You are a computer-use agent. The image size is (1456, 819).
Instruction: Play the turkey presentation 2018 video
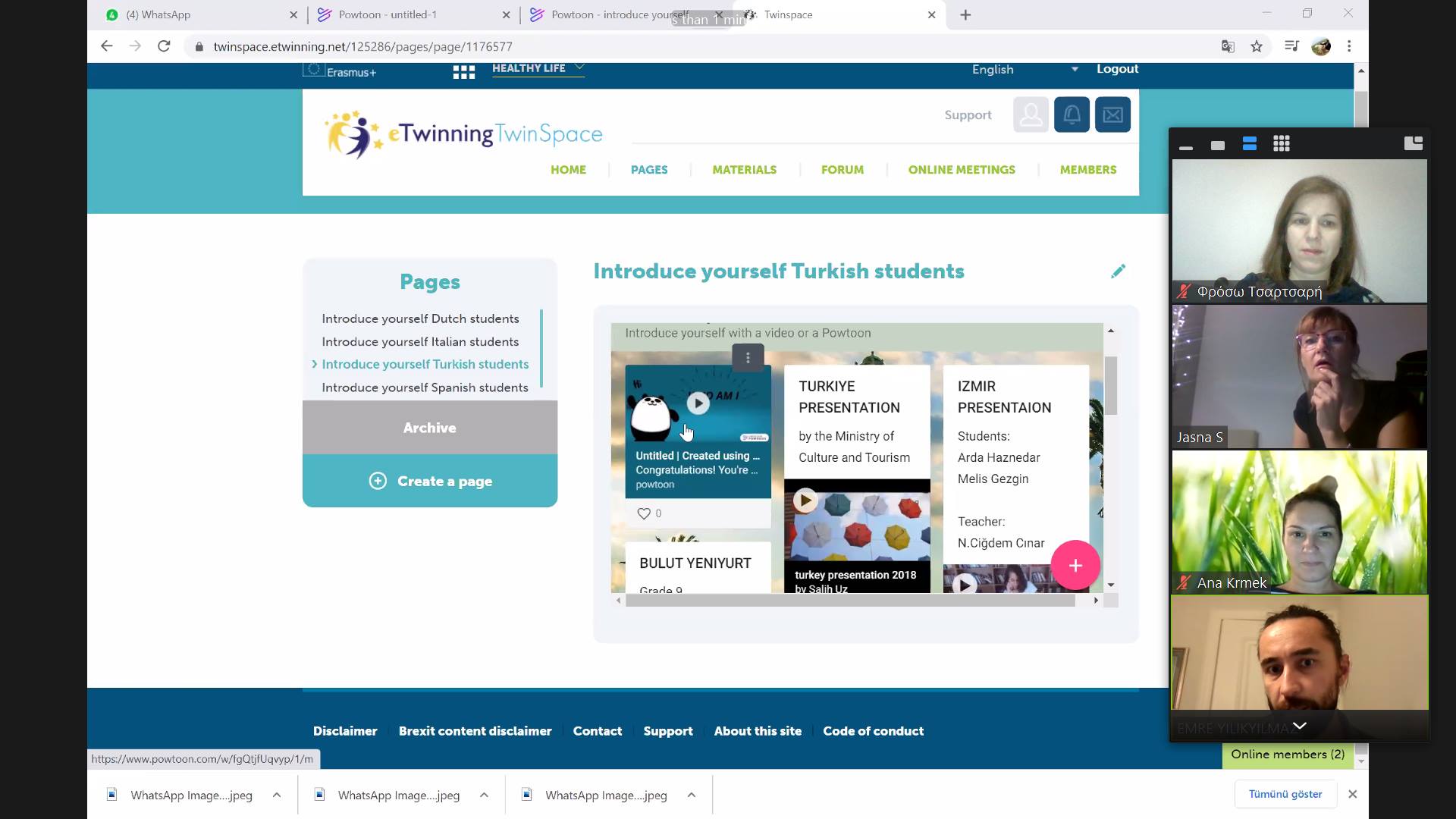pos(805,500)
